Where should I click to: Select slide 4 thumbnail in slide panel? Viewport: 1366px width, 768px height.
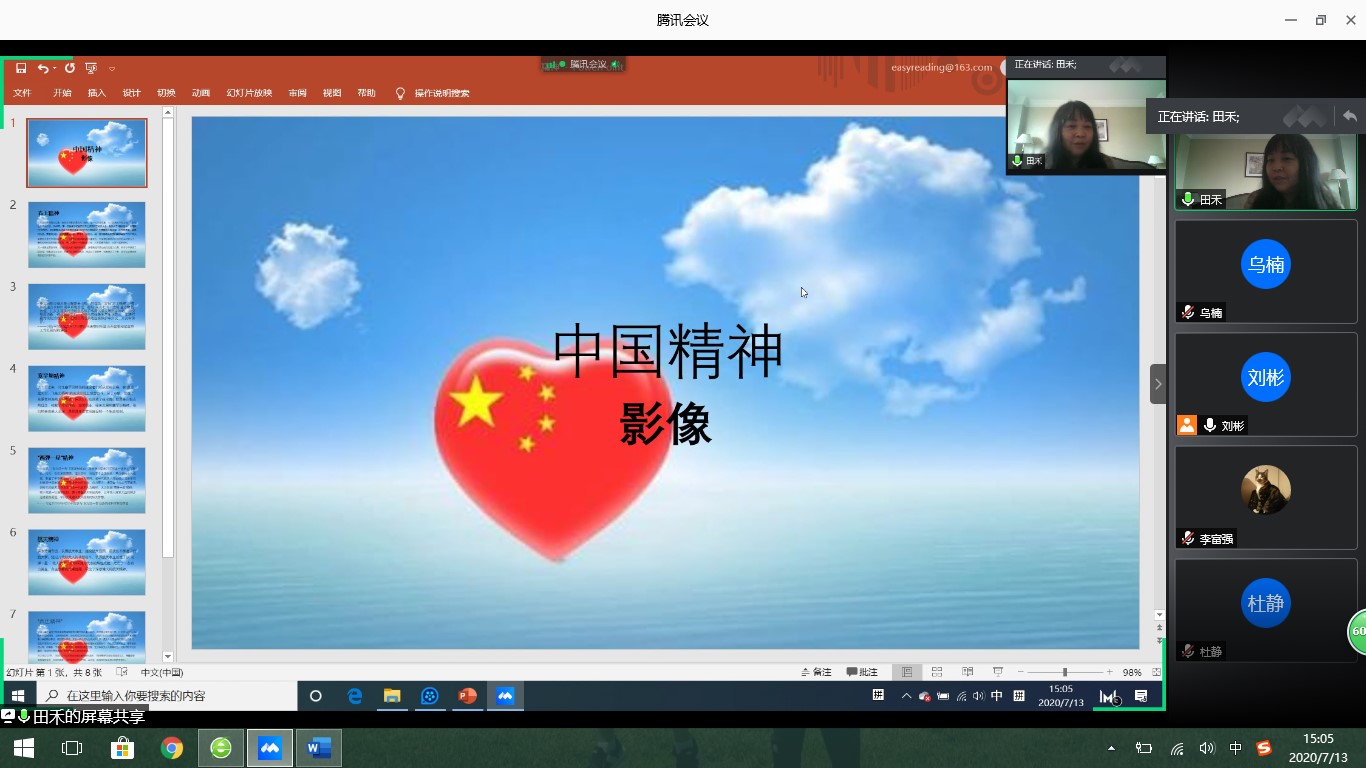[x=87, y=398]
